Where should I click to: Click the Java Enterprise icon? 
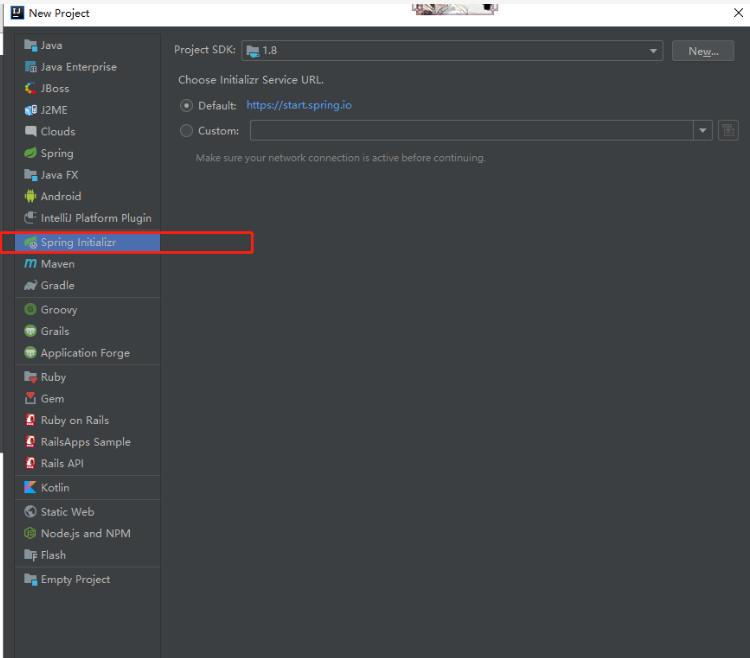click(x=31, y=67)
